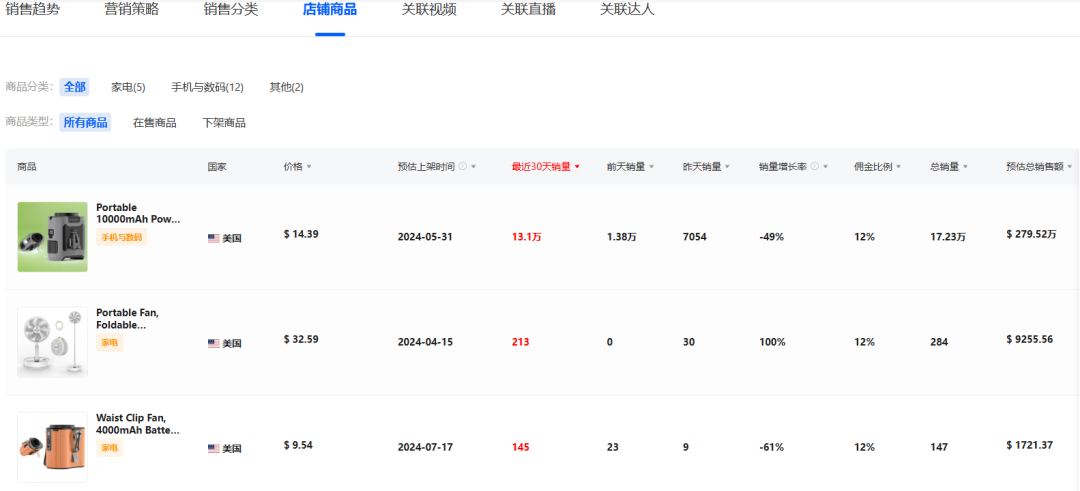Image resolution: width=1080 pixels, height=491 pixels.
Task: Click US flag in the Portable Fan row
Action: coord(214,344)
